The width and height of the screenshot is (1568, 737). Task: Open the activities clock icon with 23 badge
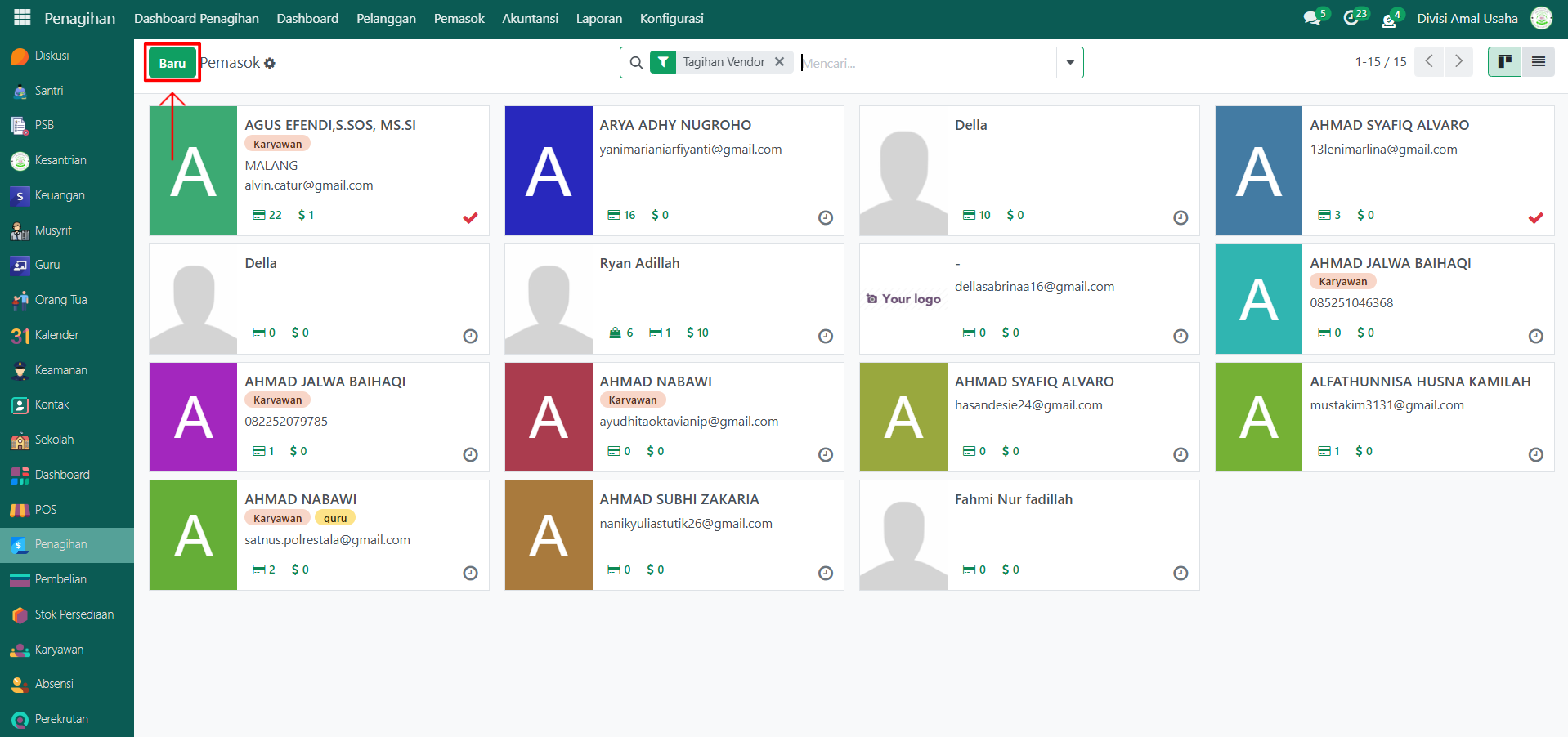(x=1351, y=18)
